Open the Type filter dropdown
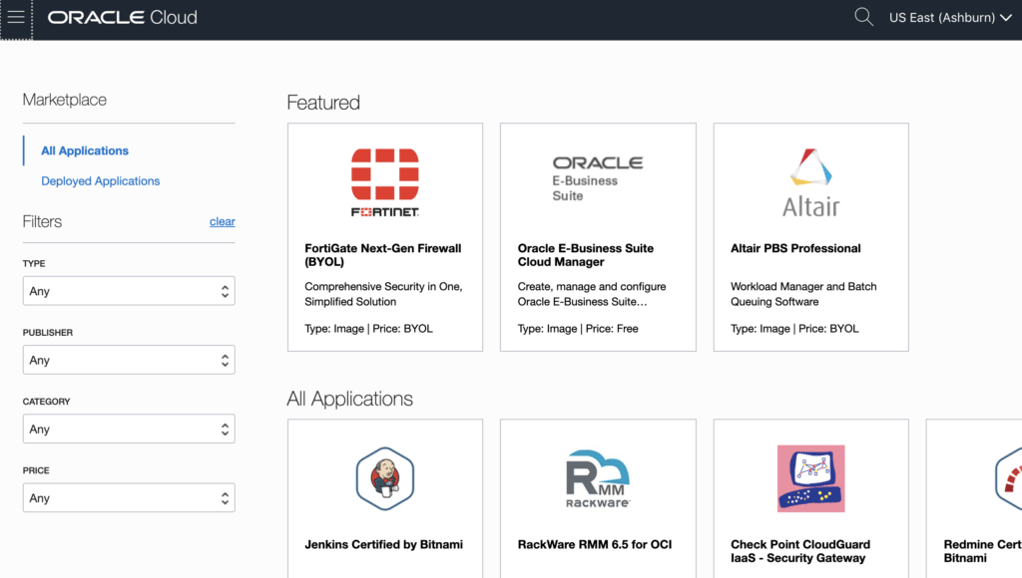1022x578 pixels. tap(129, 291)
